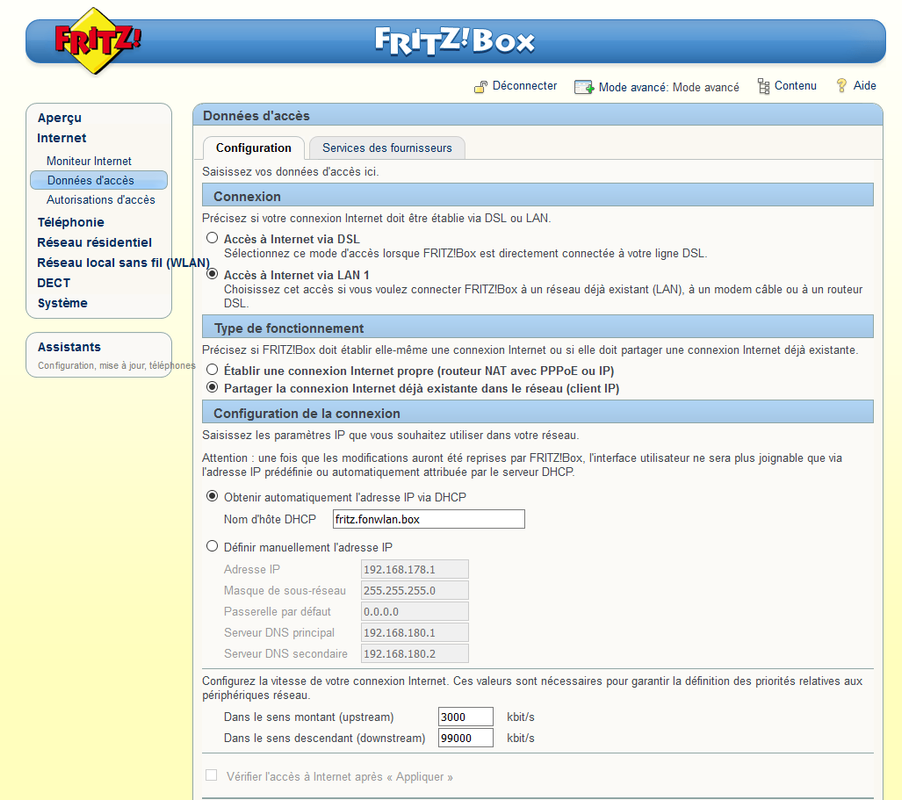Click the Nom d'hôte DHCP field
902x800 pixels.
click(x=429, y=519)
